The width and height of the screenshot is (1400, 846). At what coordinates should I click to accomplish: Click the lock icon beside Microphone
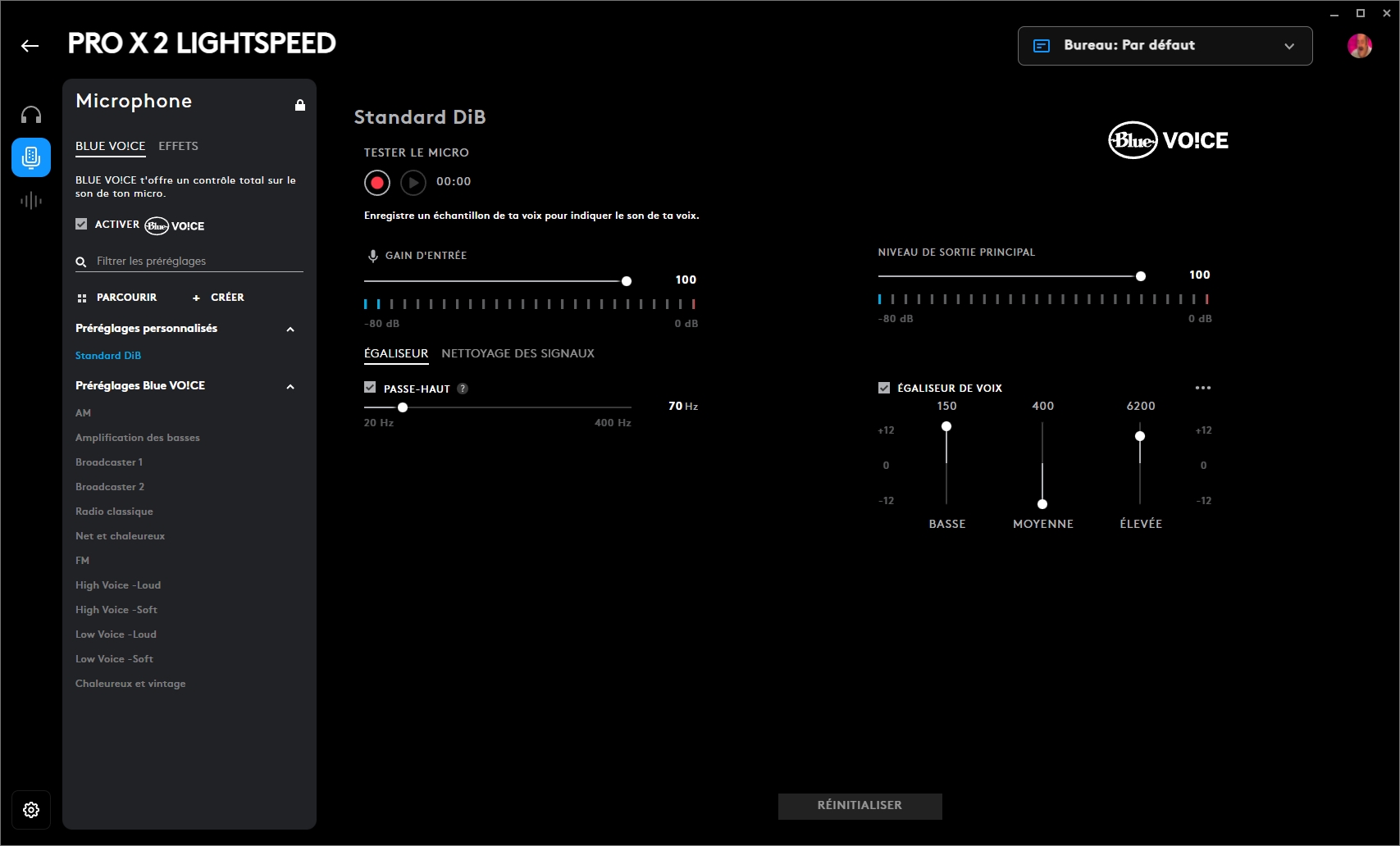300,105
